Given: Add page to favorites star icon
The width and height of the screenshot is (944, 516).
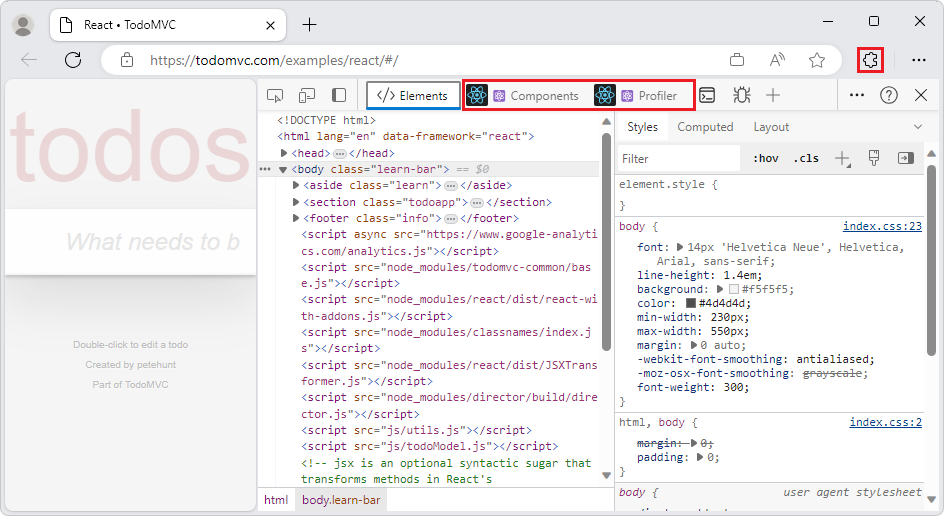Looking at the screenshot, I should (817, 60).
